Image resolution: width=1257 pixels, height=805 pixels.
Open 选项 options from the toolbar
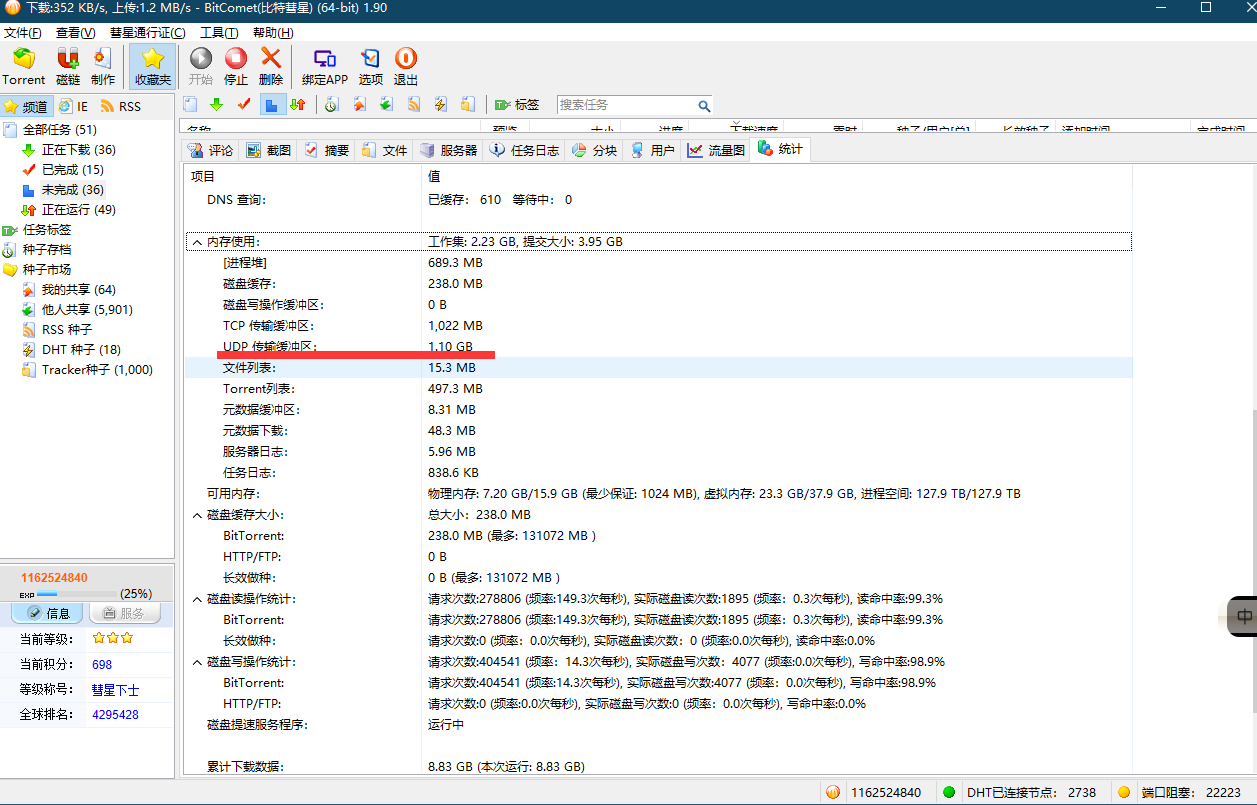click(371, 67)
